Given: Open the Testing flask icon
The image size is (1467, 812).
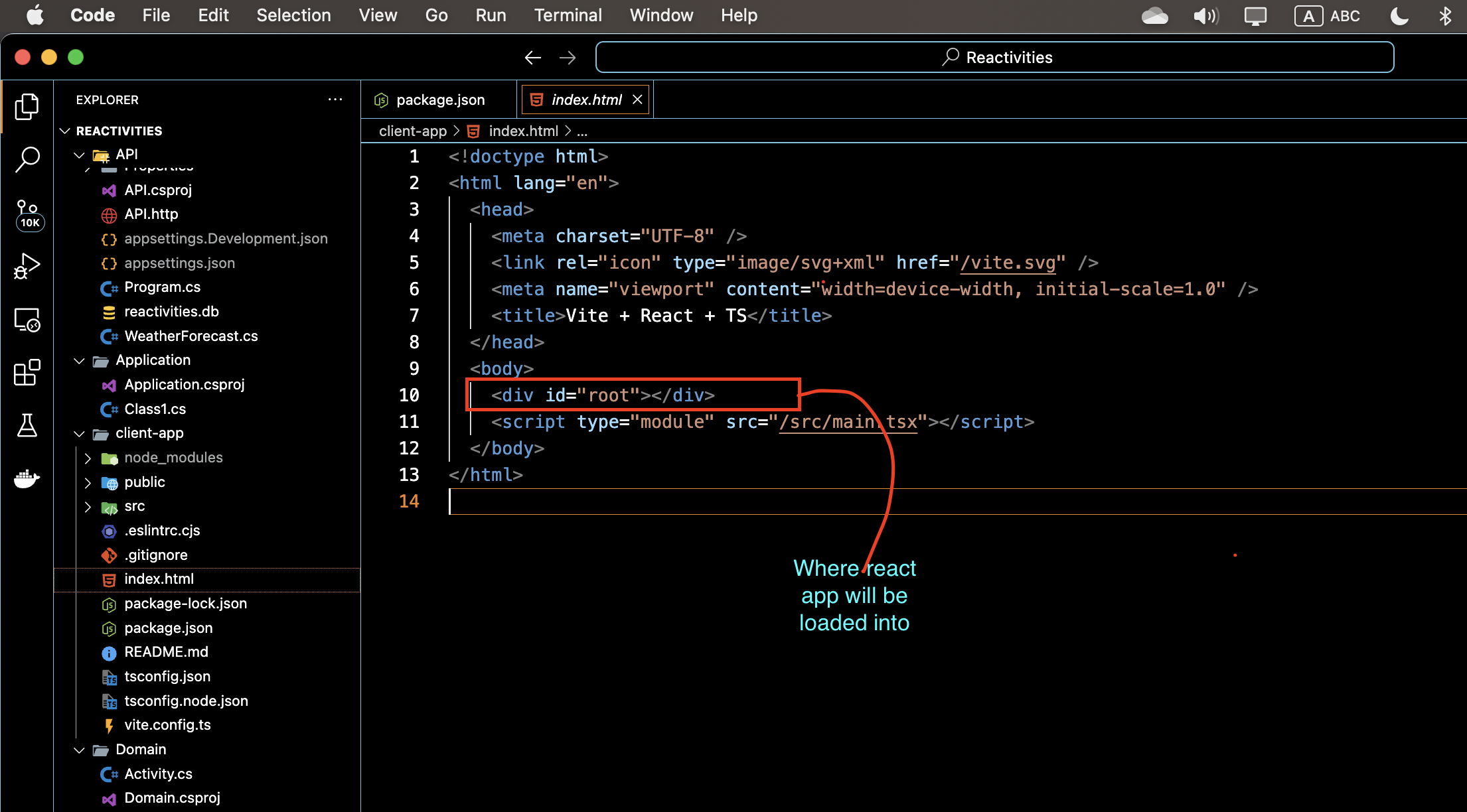Looking at the screenshot, I should [x=27, y=425].
